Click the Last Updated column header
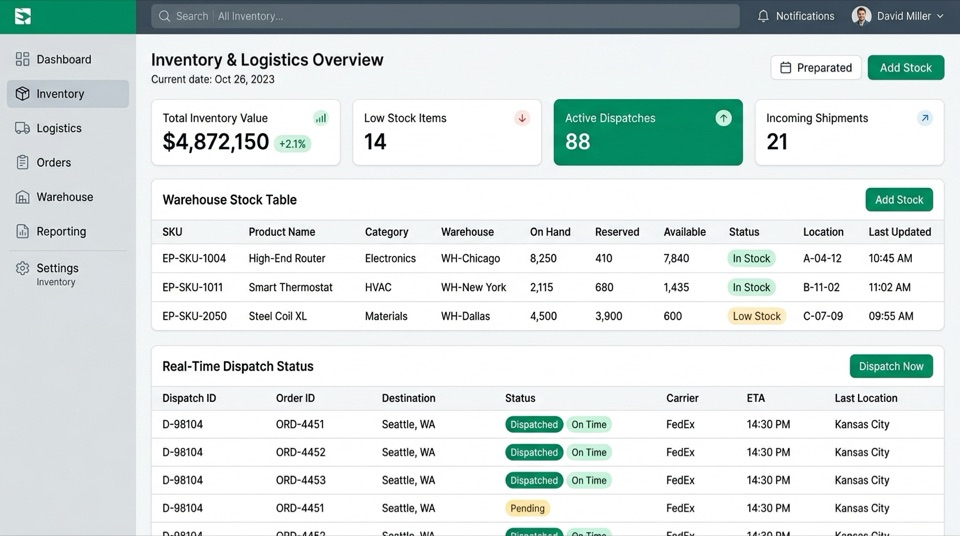The width and height of the screenshot is (960, 536). point(899,232)
